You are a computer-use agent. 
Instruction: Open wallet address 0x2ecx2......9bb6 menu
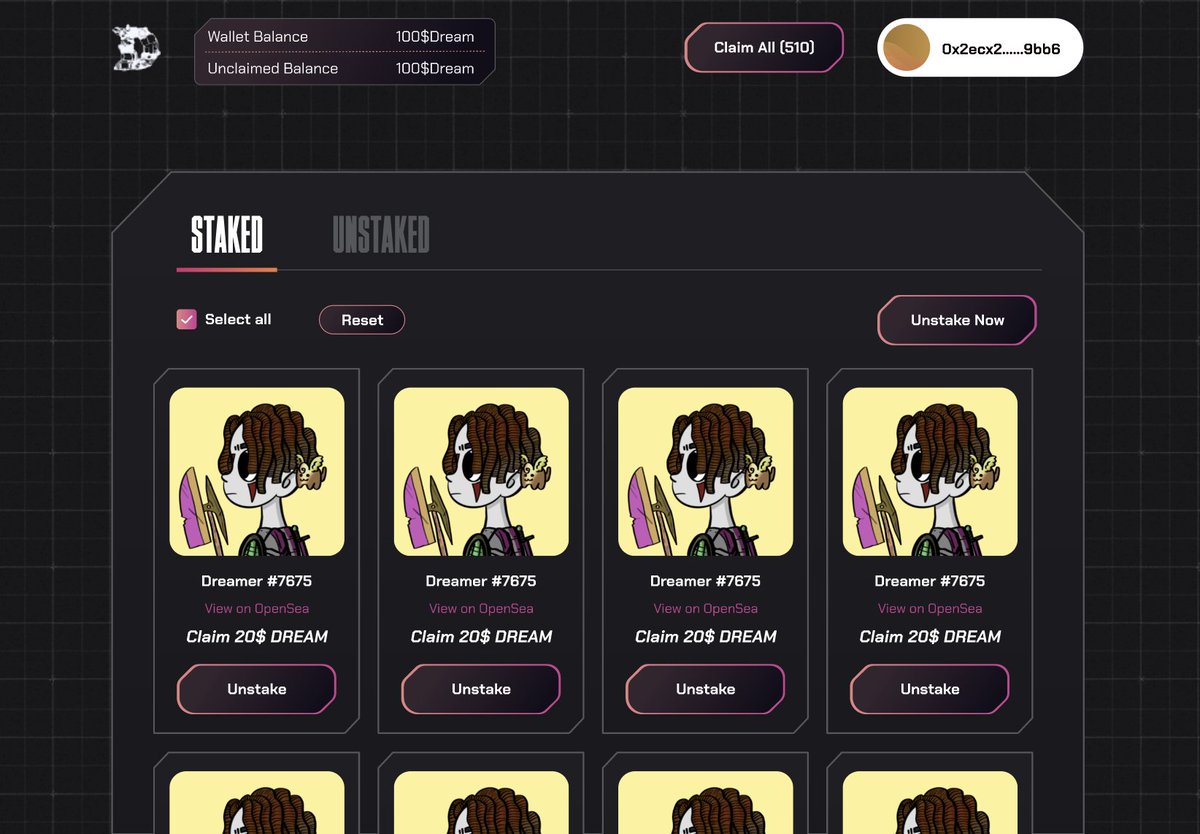point(980,48)
